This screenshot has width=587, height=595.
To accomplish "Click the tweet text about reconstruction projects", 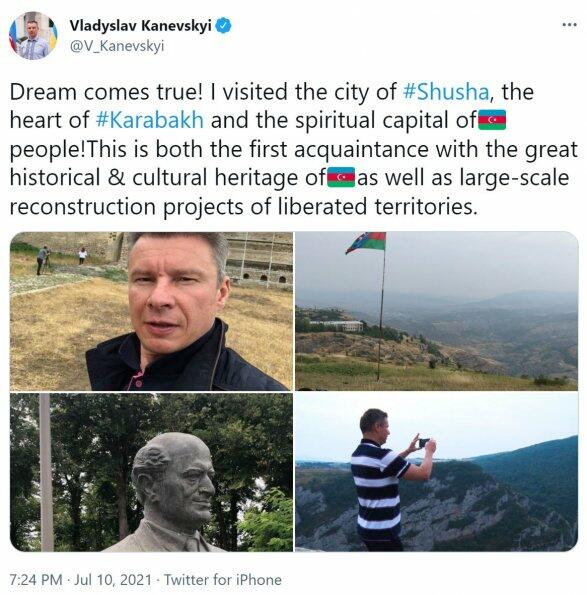I will click(x=243, y=207).
